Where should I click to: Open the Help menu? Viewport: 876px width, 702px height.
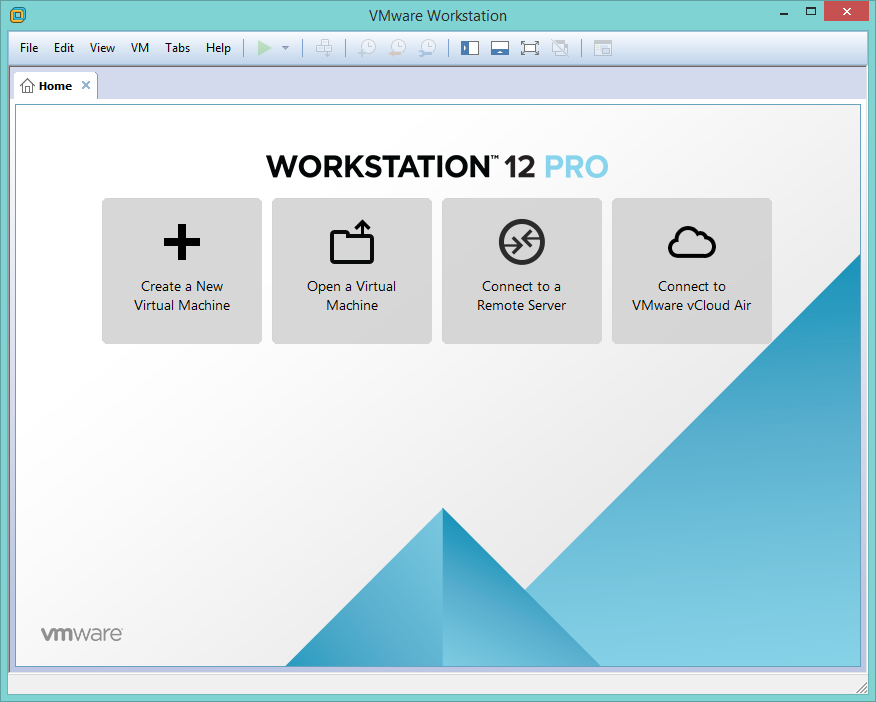tap(218, 48)
